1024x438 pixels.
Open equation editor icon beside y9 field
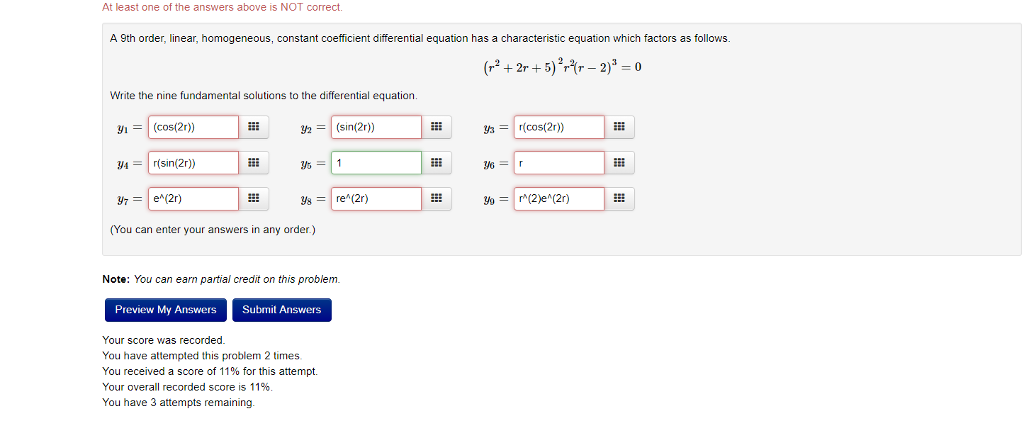click(619, 199)
